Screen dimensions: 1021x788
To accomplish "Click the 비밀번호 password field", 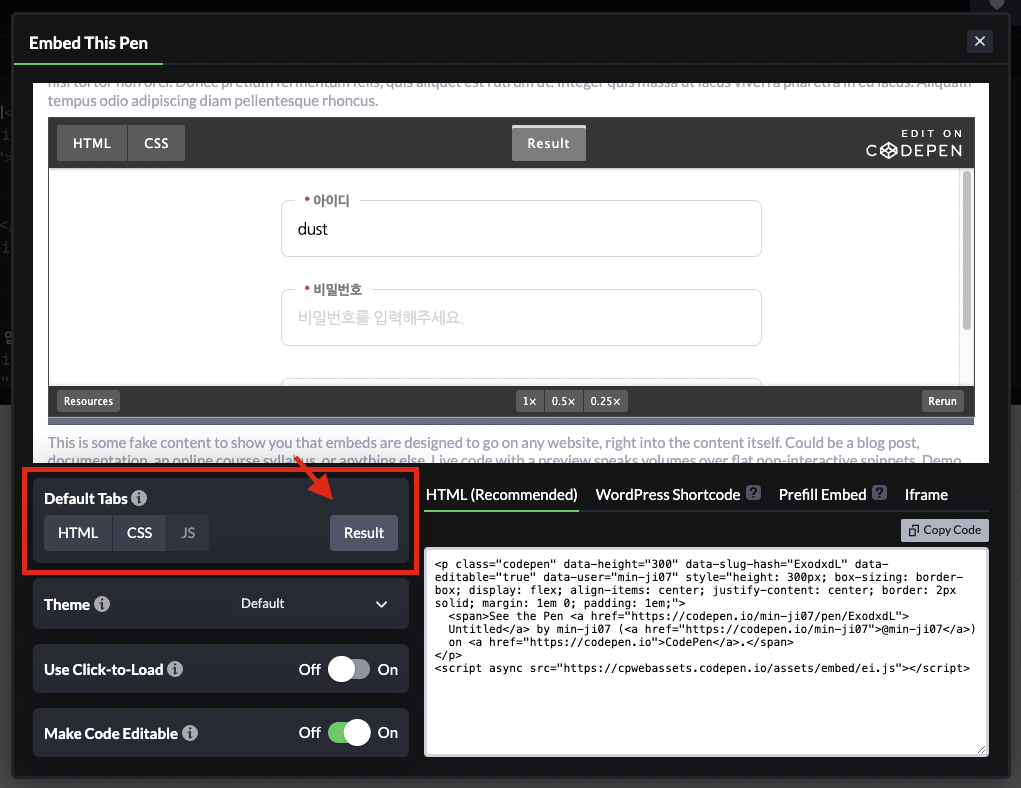I will point(522,318).
